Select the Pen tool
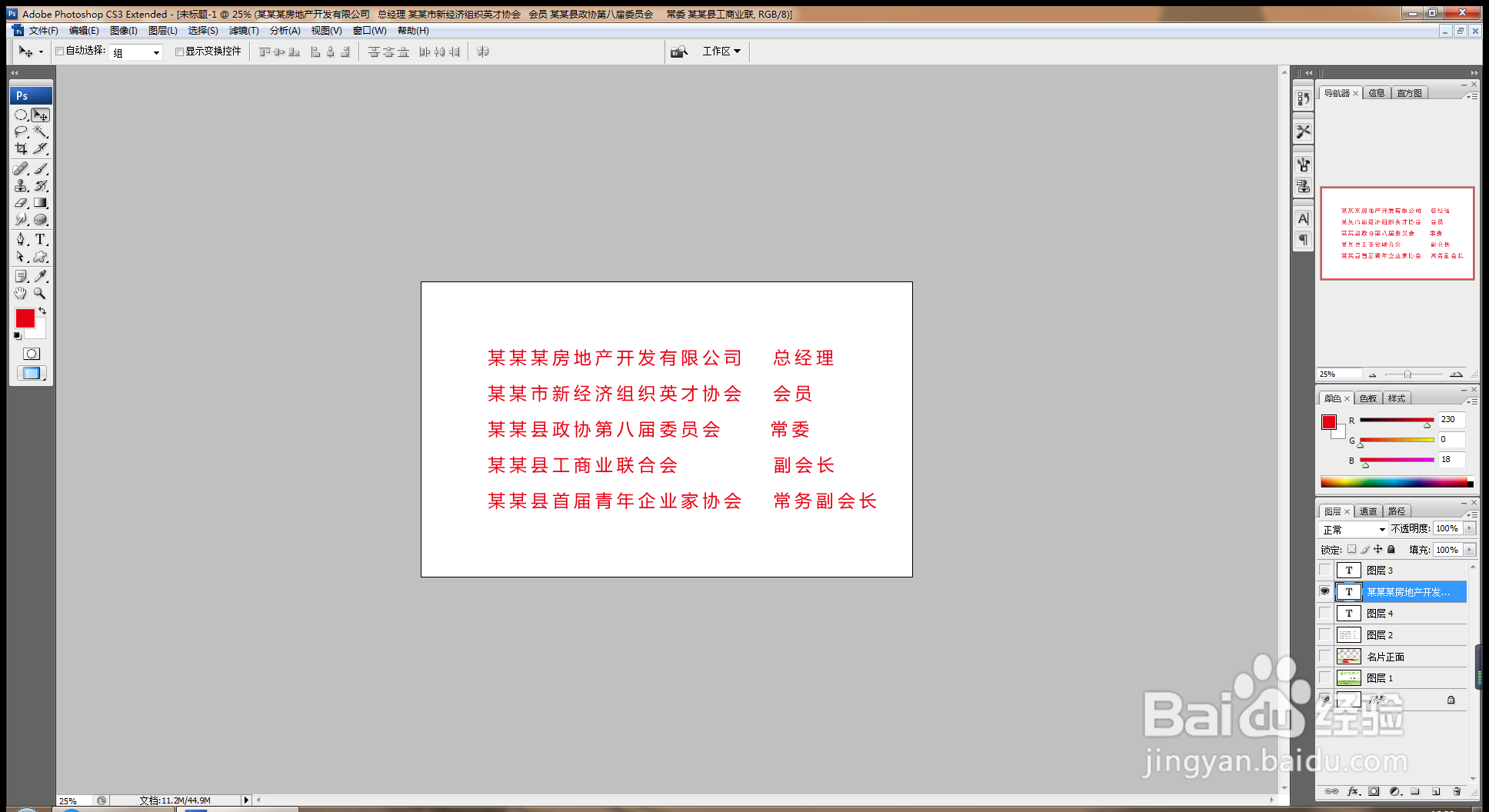Screen dimensions: 1489x812 coord(21,239)
